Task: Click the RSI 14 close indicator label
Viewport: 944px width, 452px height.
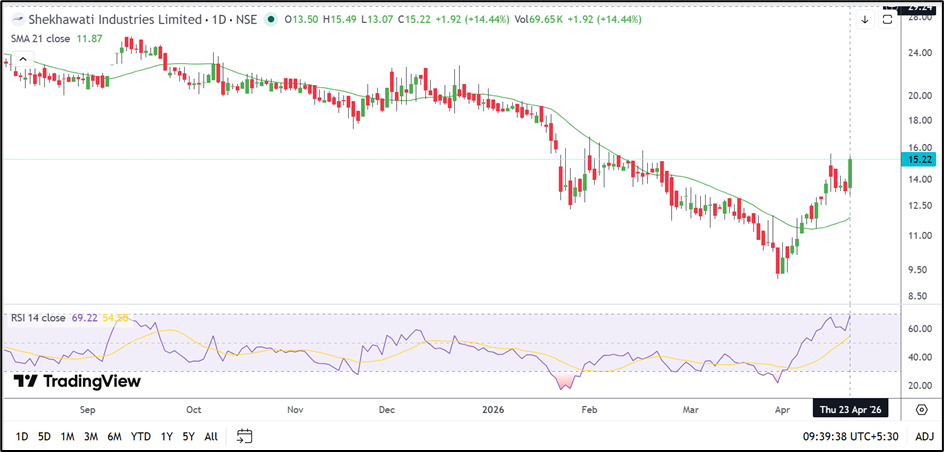Action: coord(38,317)
